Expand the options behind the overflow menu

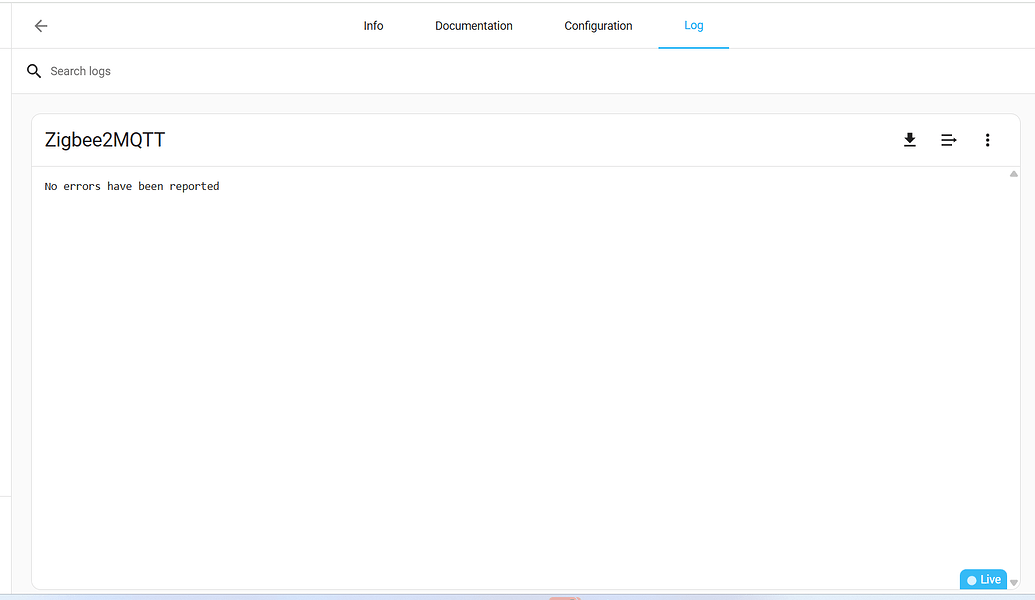[x=987, y=140]
